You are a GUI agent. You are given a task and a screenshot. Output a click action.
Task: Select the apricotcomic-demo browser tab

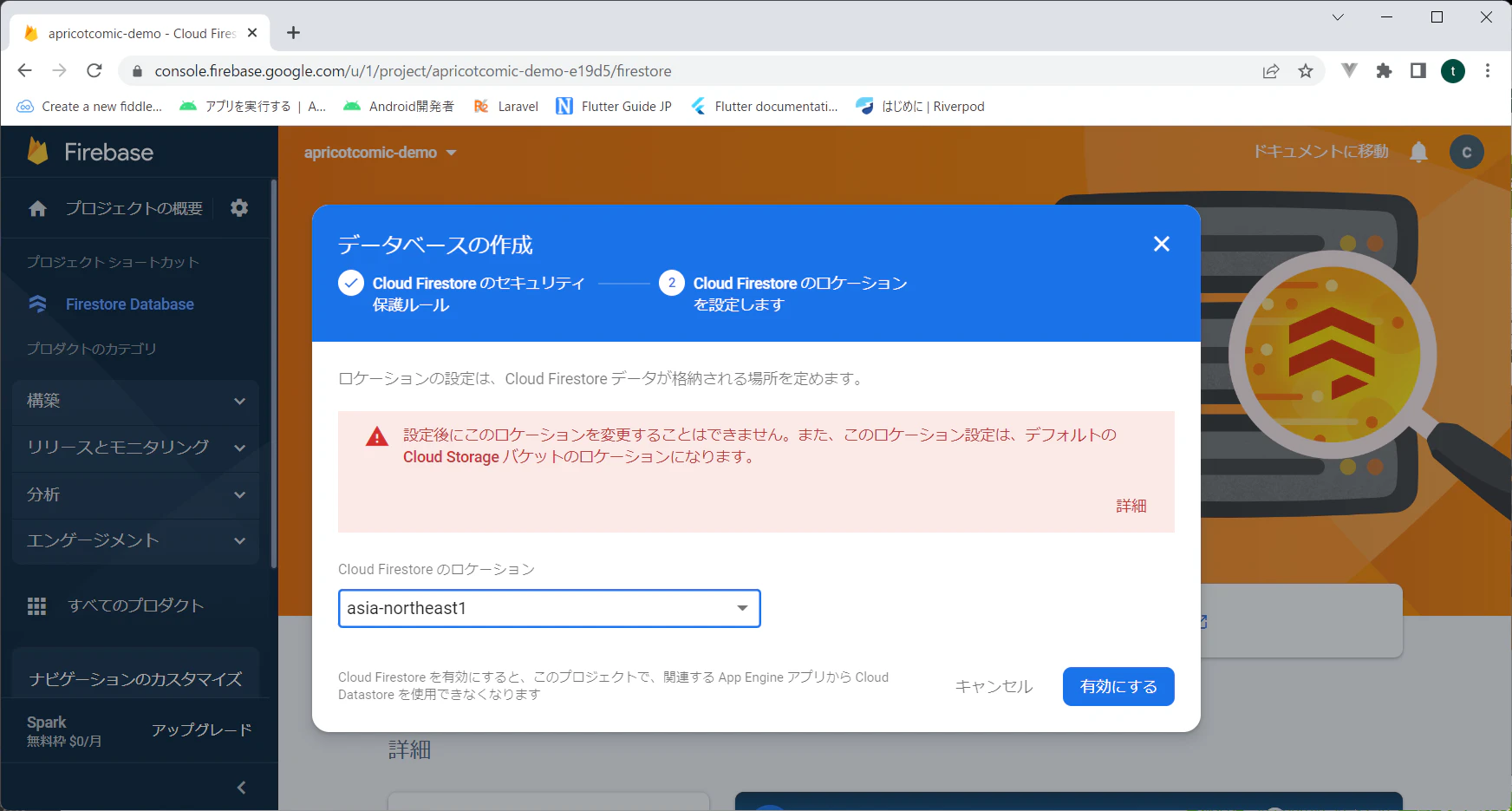(140, 33)
